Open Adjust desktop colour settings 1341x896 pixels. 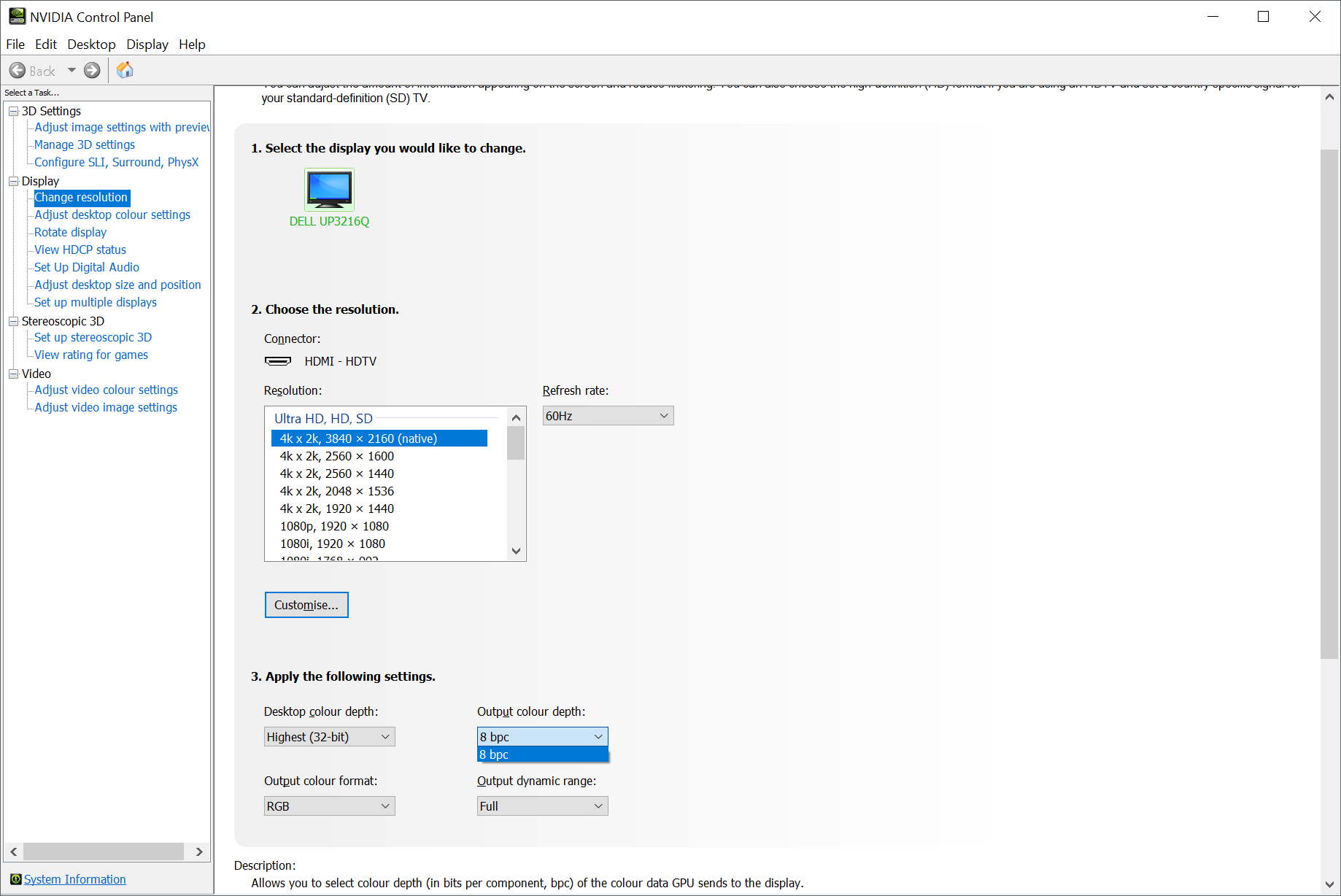112,215
